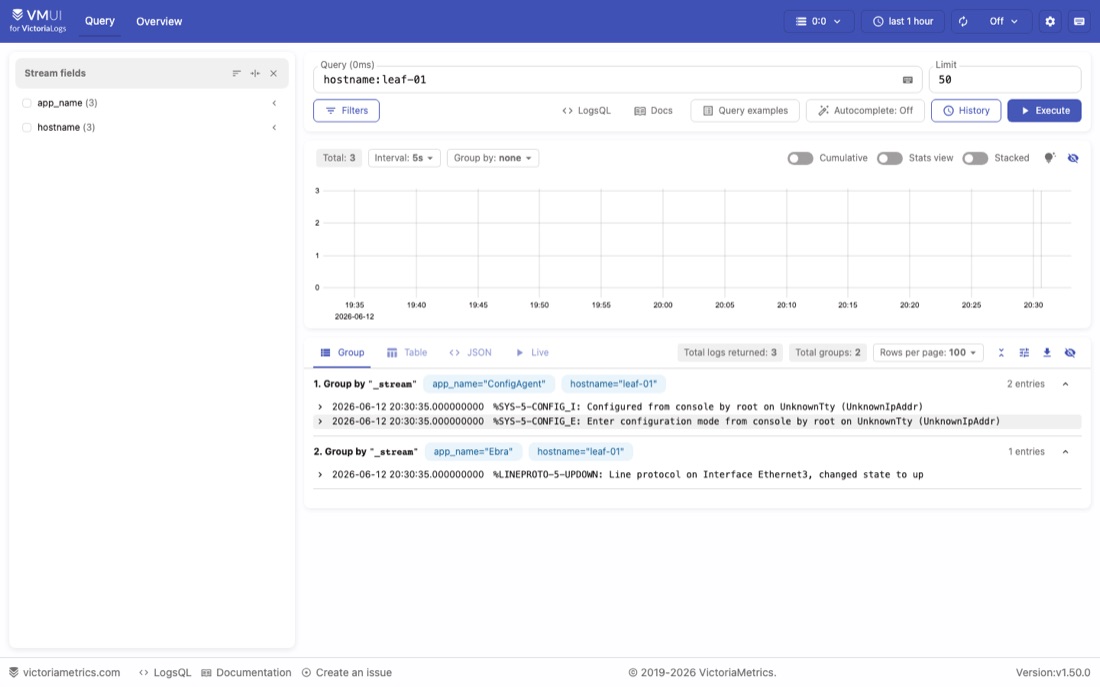Image resolution: width=1100 pixels, height=687 pixels.
Task: Check the app_name stream field checkbox
Action: (x=27, y=103)
